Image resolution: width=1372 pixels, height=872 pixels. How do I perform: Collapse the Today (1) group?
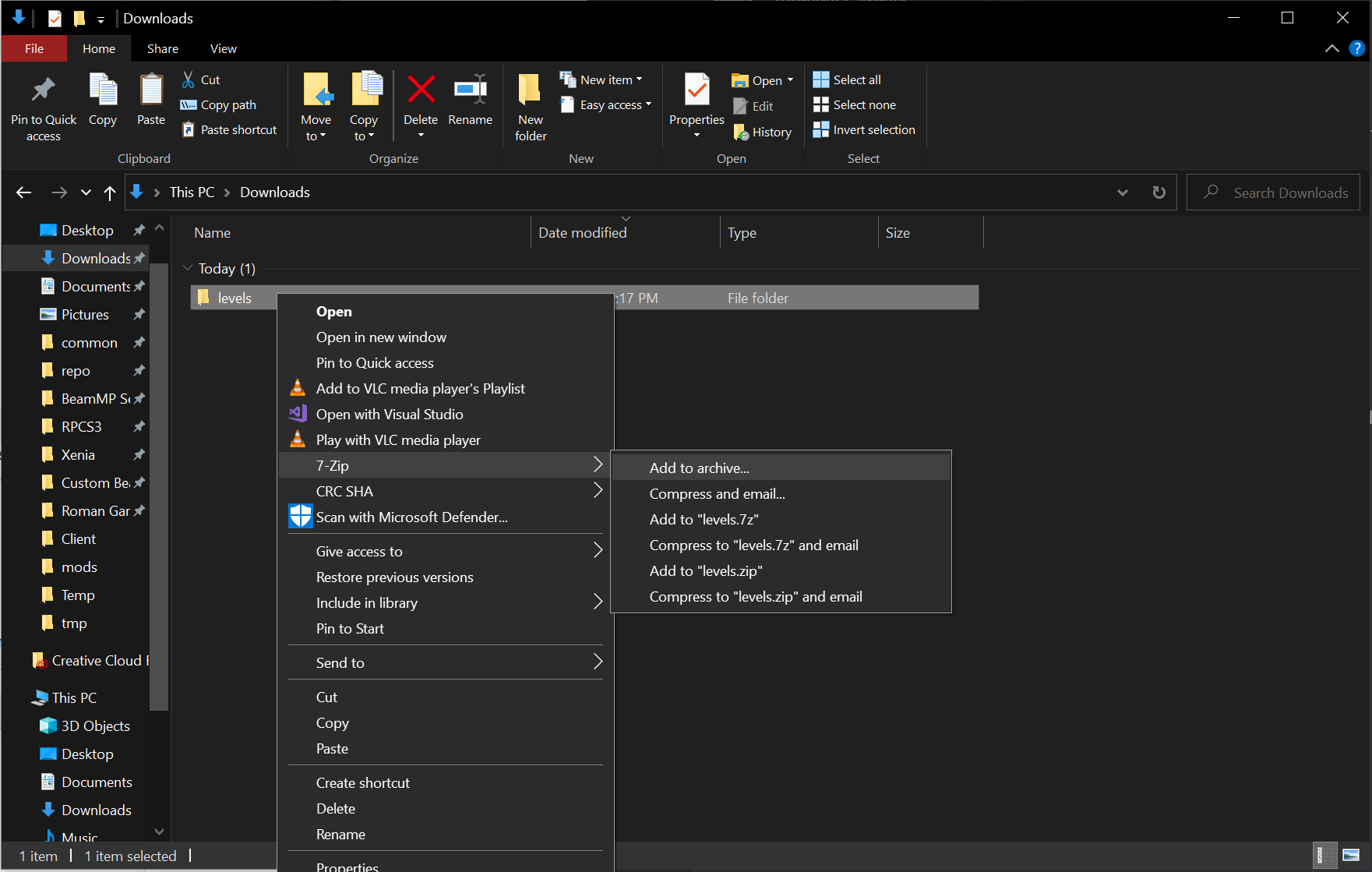click(x=187, y=268)
